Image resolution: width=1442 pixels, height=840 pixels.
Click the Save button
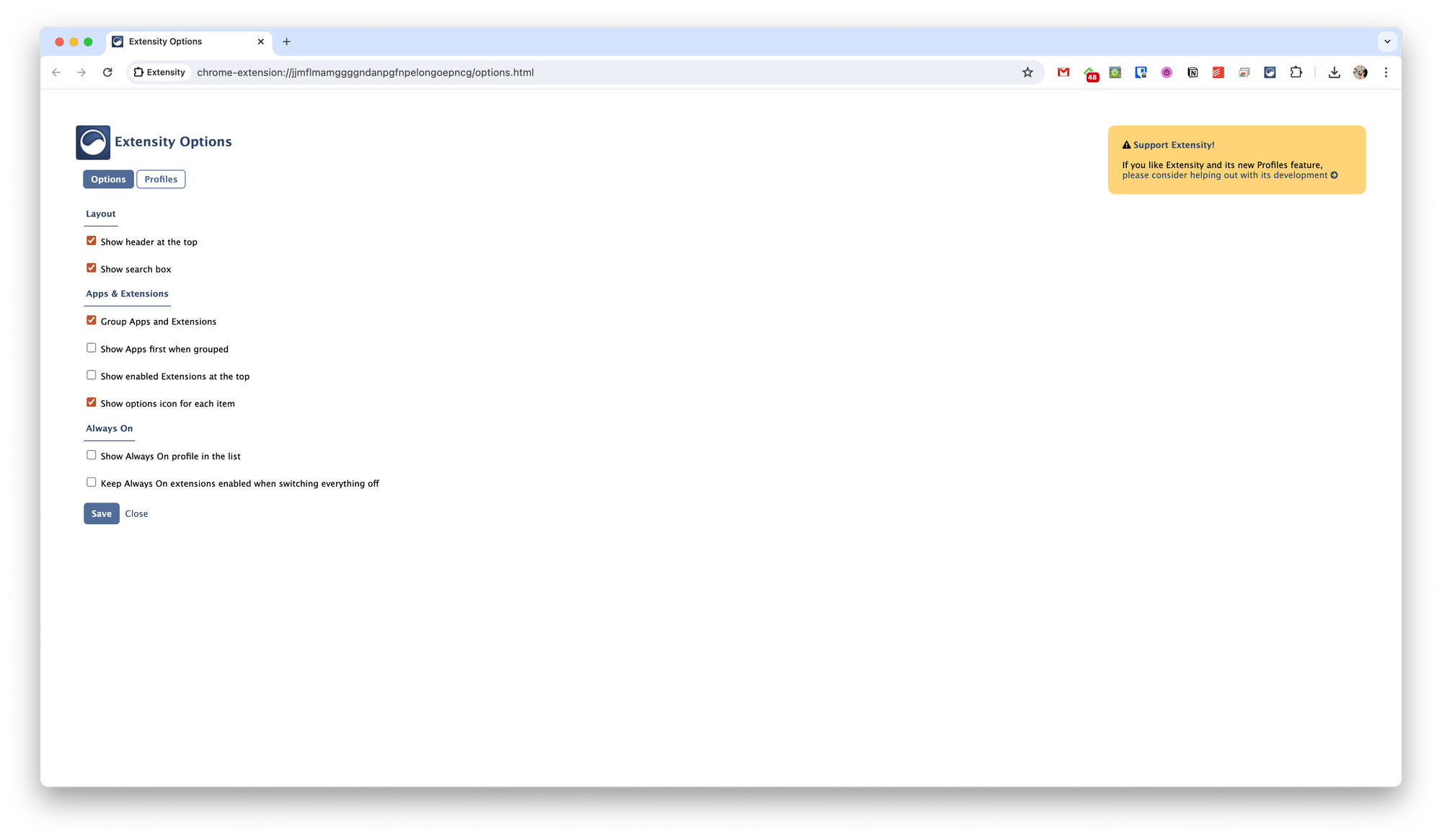pyautogui.click(x=102, y=513)
